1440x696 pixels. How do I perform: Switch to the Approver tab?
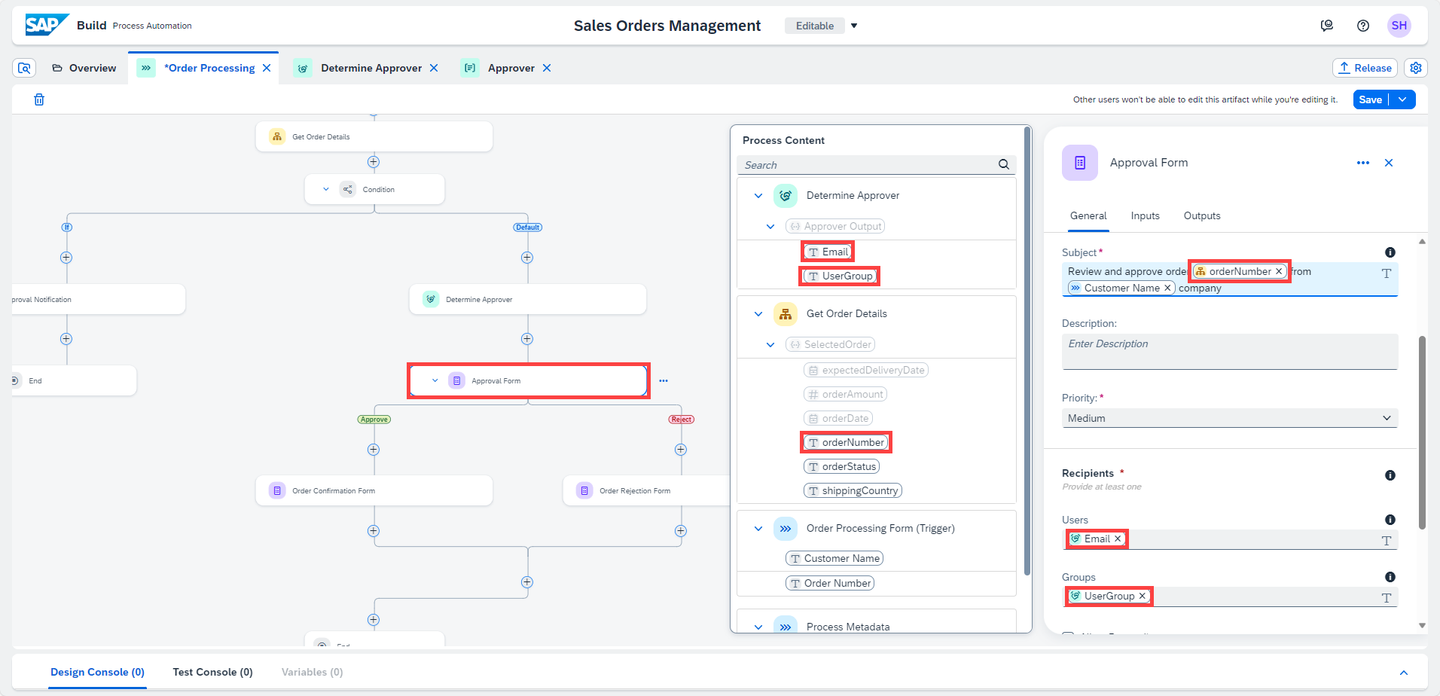click(511, 68)
